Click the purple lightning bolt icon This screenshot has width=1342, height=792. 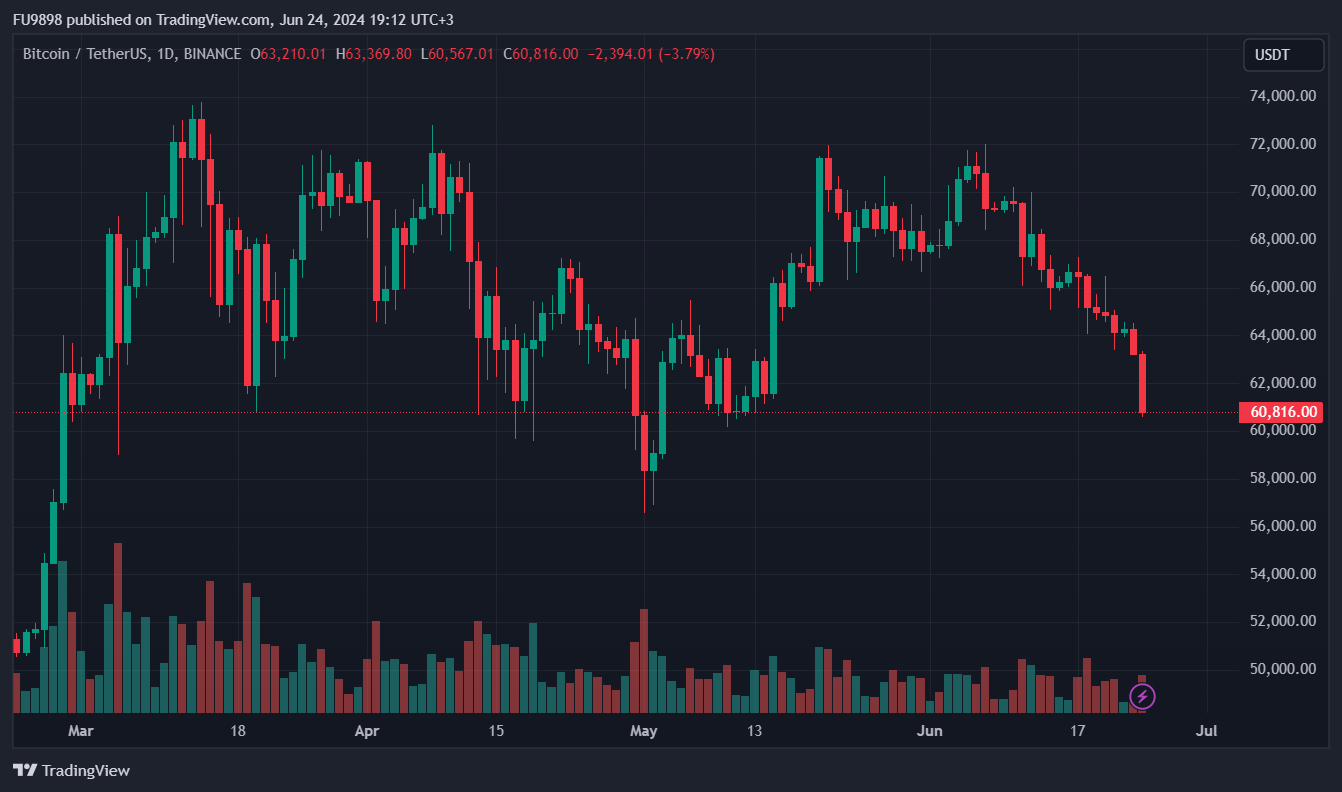(1142, 696)
